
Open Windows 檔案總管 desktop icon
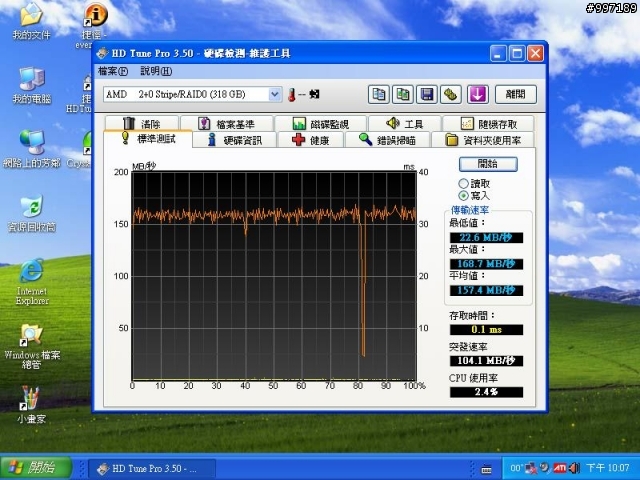31,346
